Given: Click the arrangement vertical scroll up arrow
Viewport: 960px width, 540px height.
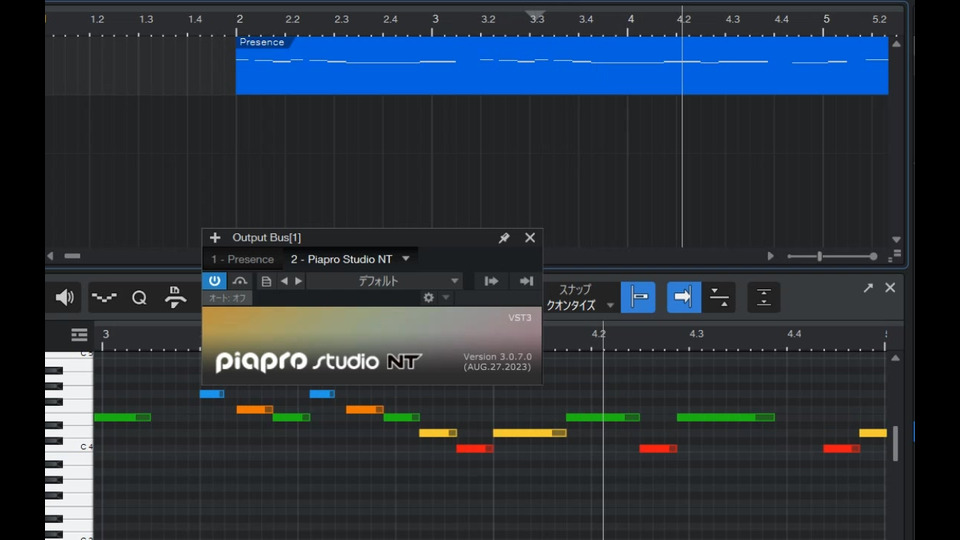Looking at the screenshot, I should point(896,44).
